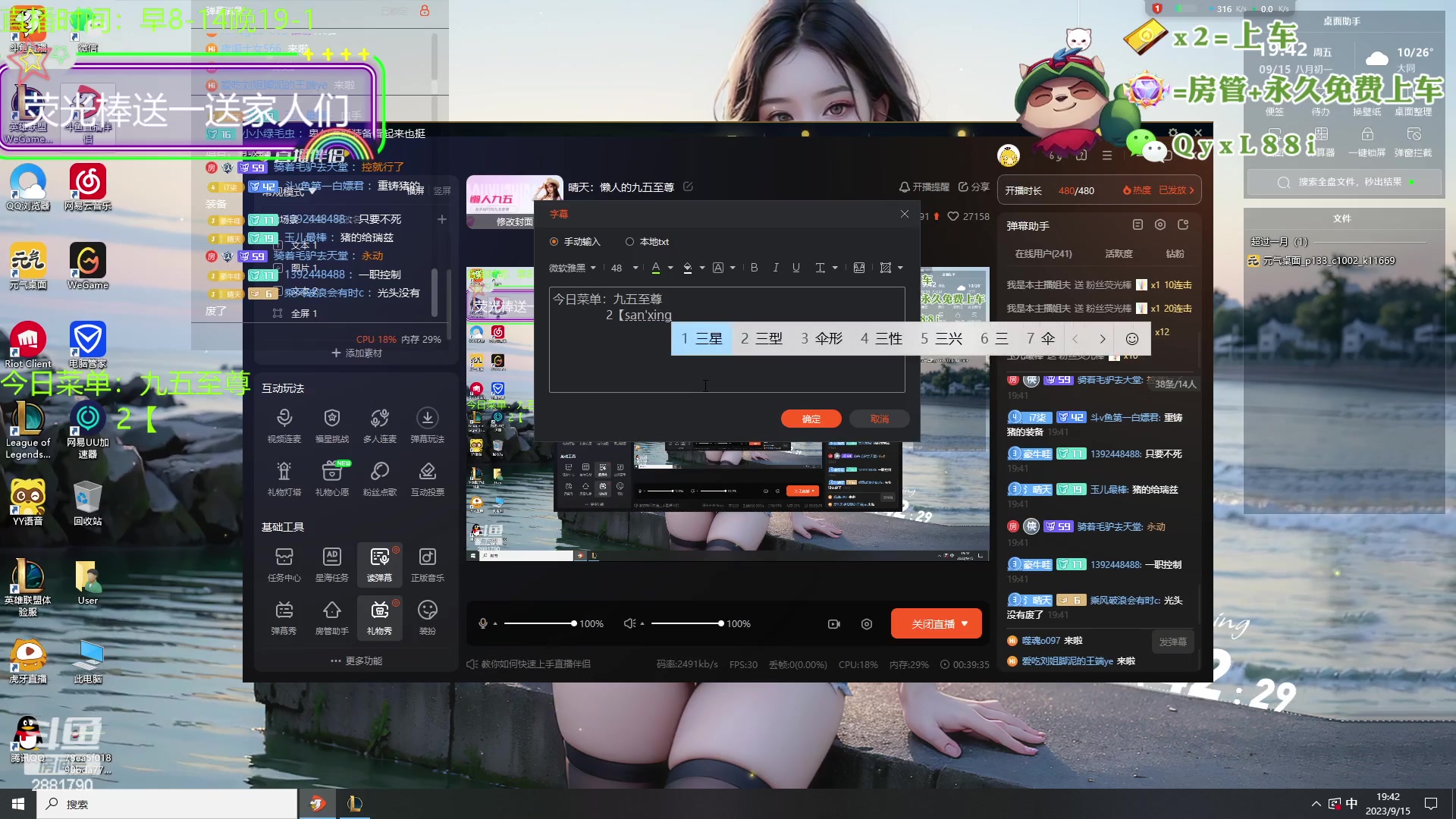This screenshot has height=819, width=1456.
Task: Launch the 互动投票 interactive voting tool
Action: [427, 478]
